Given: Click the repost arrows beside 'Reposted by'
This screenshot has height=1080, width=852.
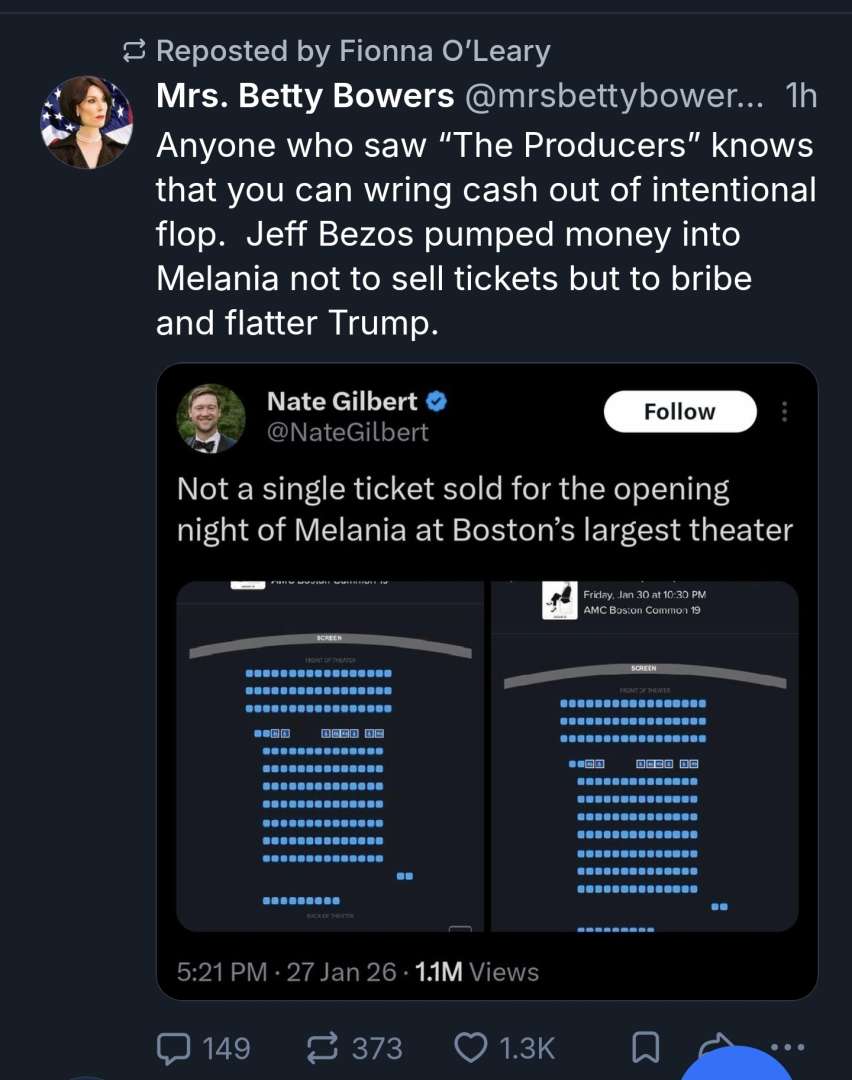Looking at the screenshot, I should coord(133,50).
